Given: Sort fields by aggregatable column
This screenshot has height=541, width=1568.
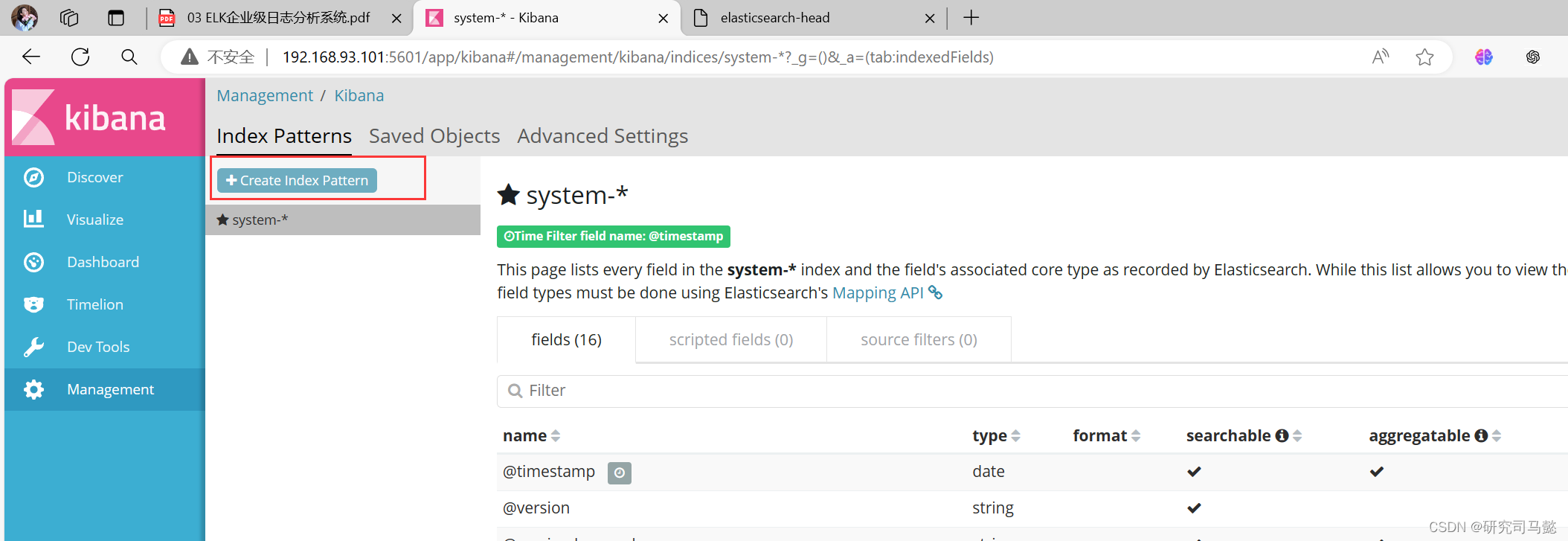Looking at the screenshot, I should pos(1497,435).
